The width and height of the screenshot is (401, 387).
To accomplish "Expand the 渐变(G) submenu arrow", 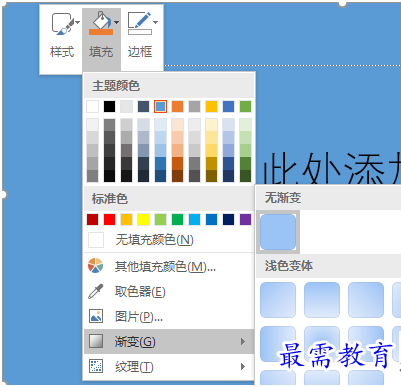I will point(243,341).
